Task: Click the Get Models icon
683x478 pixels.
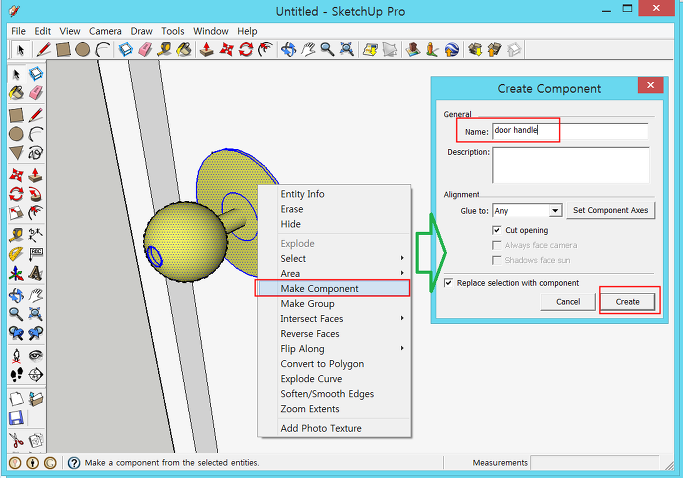Action: (x=475, y=49)
